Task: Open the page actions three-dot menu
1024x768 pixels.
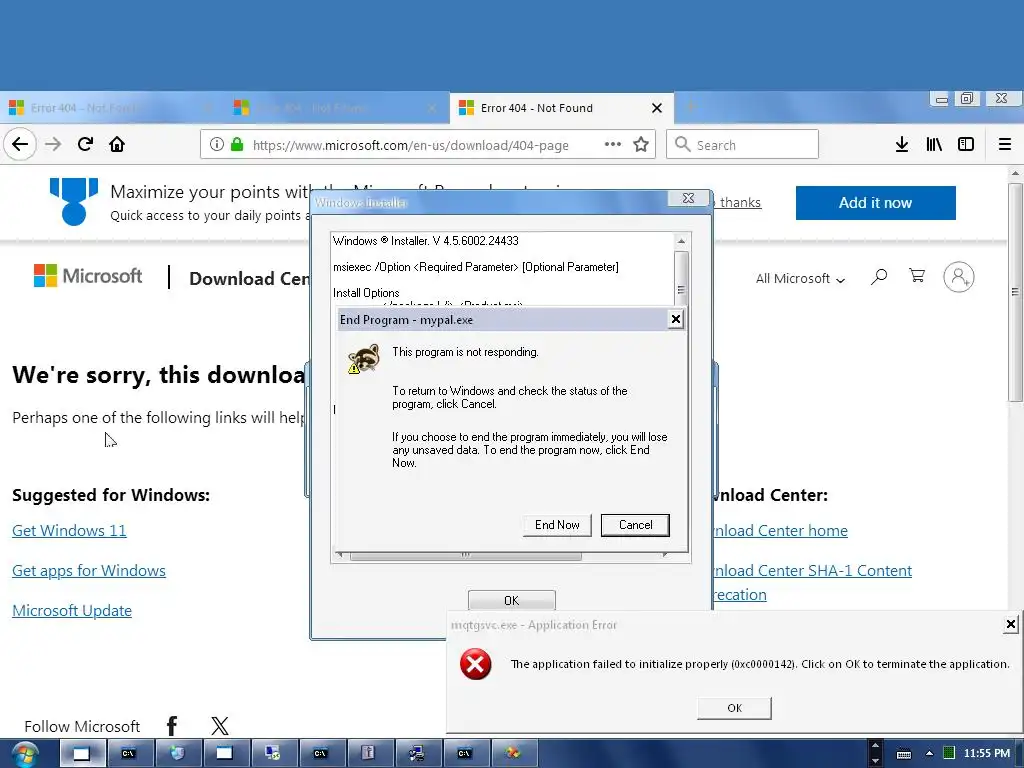Action: point(613,144)
